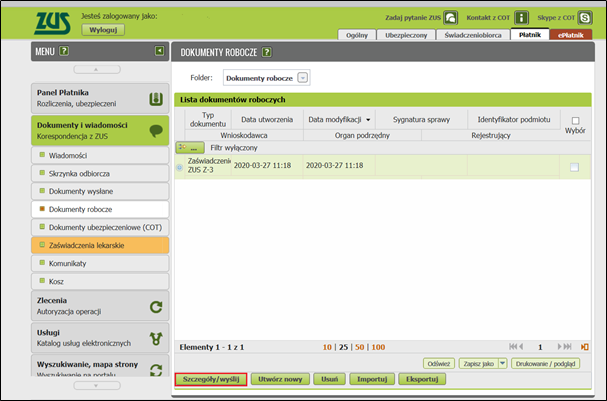
Task: Click Data utworzenia column header
Action: pyautogui.click(x=267, y=119)
